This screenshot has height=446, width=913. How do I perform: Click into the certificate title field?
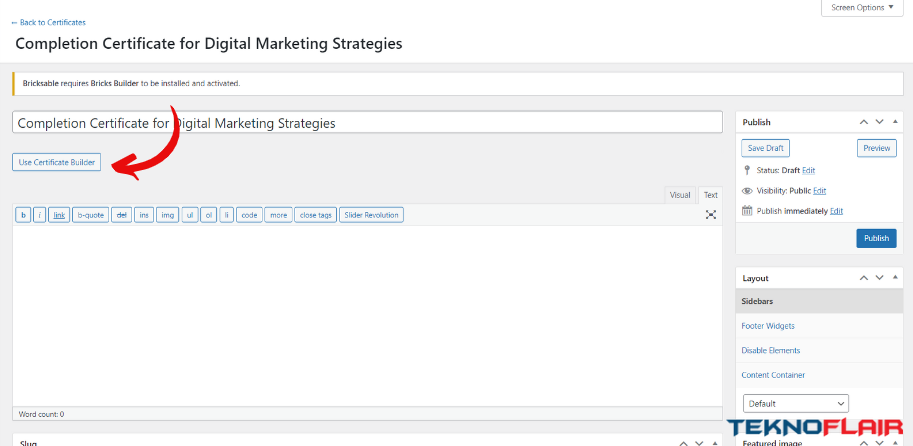pos(367,123)
